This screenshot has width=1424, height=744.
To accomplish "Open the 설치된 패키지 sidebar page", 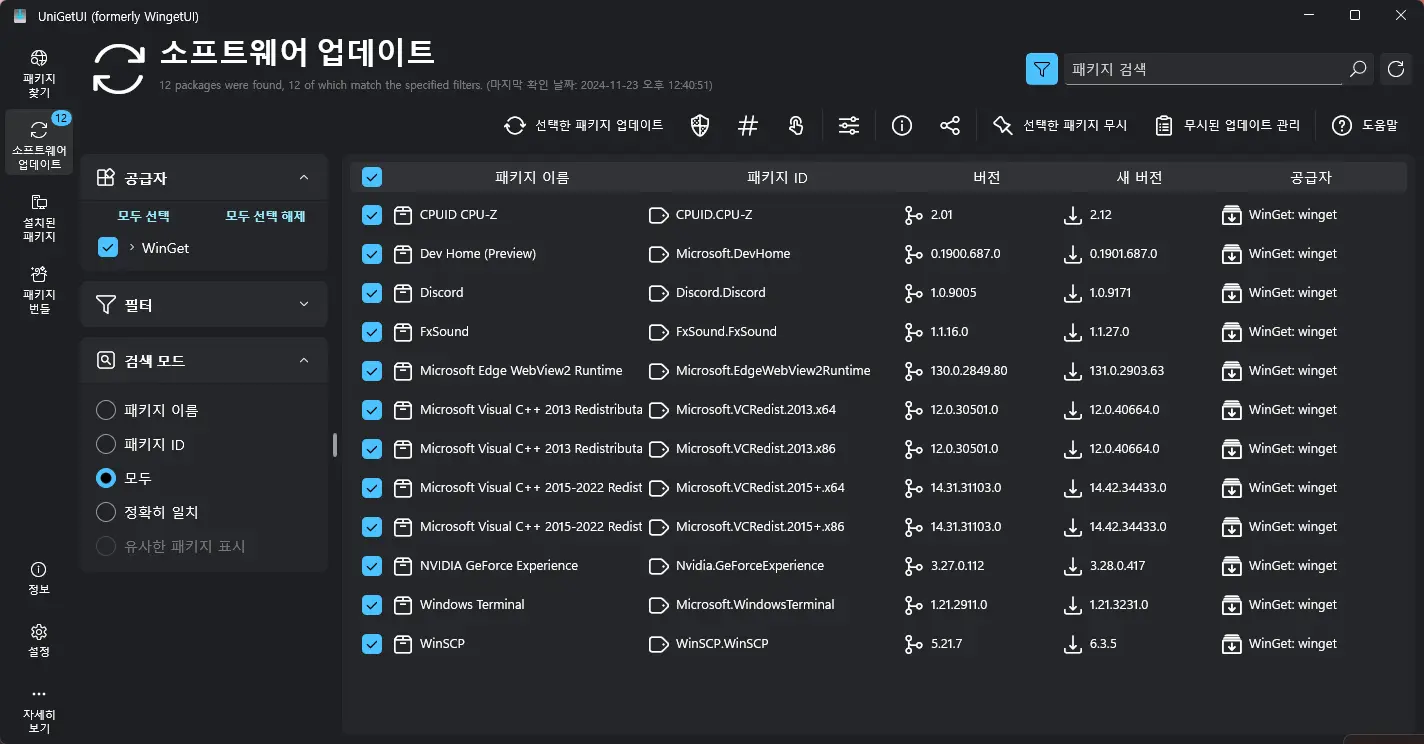I will point(39,218).
